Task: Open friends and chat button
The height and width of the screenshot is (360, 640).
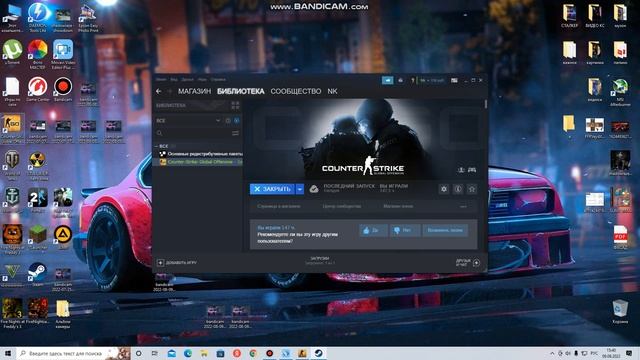Action: tap(468, 263)
